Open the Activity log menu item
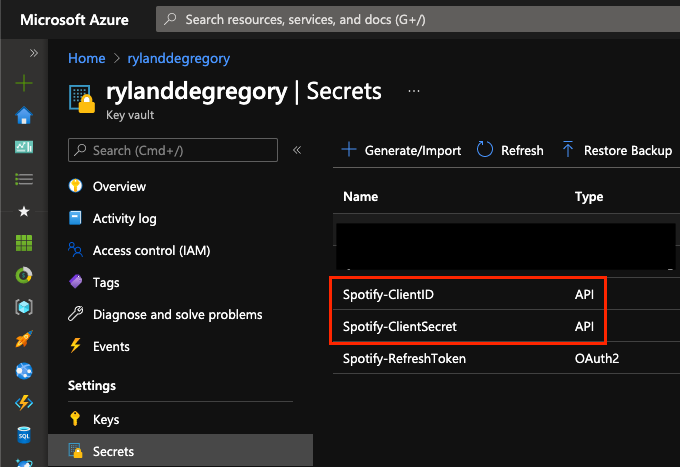Viewport: 680px width, 467px height. tap(124, 219)
